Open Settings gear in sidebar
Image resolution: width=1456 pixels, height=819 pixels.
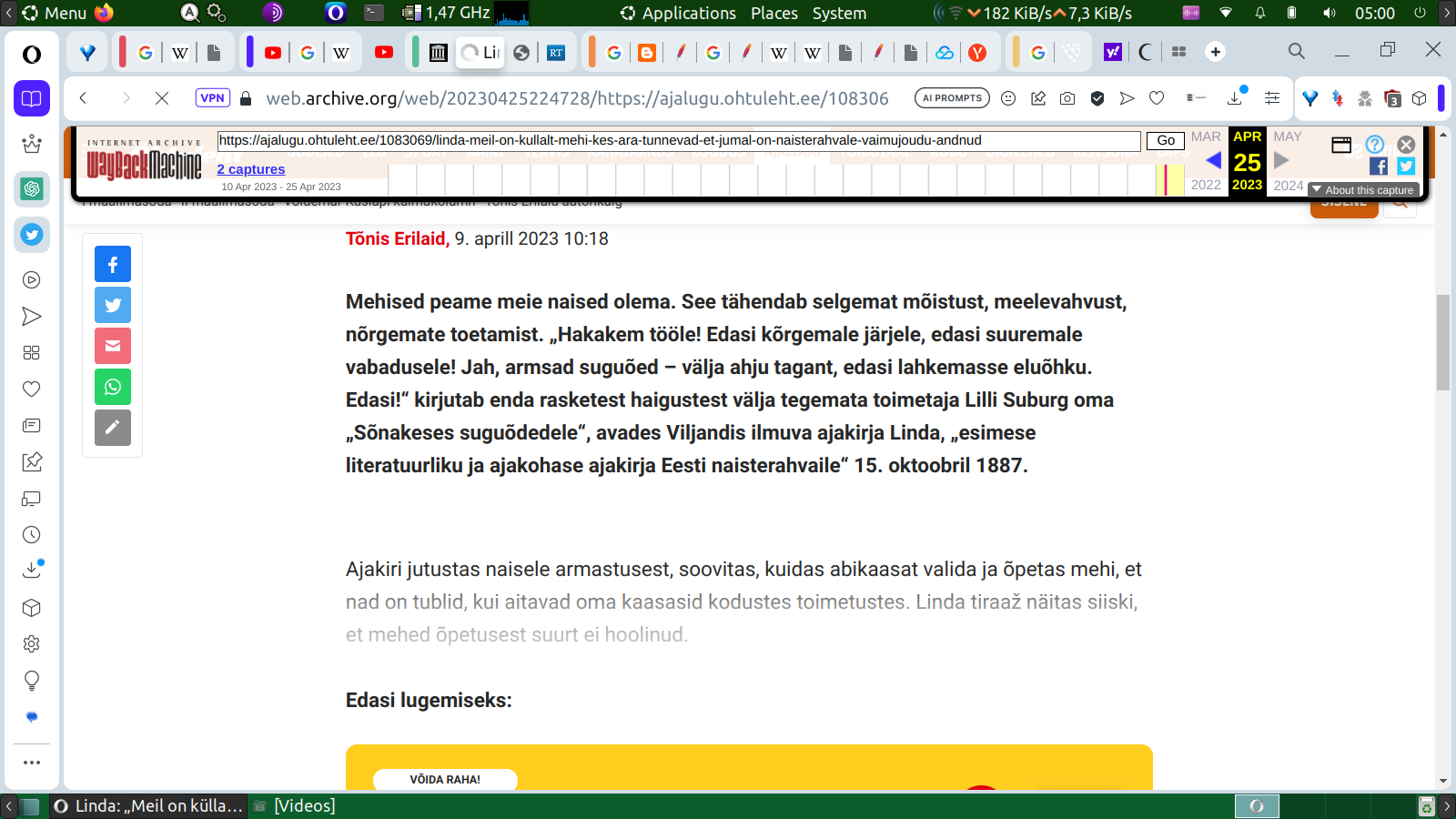[32, 644]
